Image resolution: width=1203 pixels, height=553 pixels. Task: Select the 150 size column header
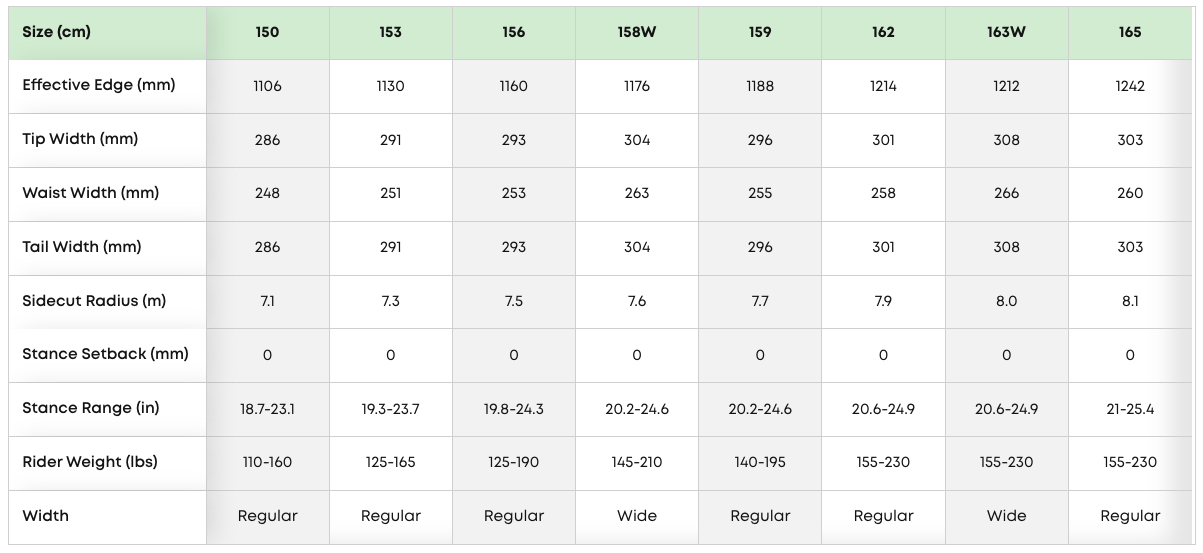pos(267,32)
